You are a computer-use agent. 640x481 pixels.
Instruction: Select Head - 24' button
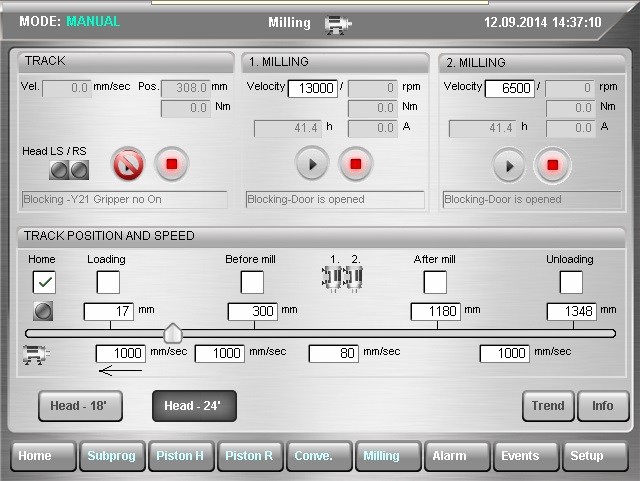194,406
